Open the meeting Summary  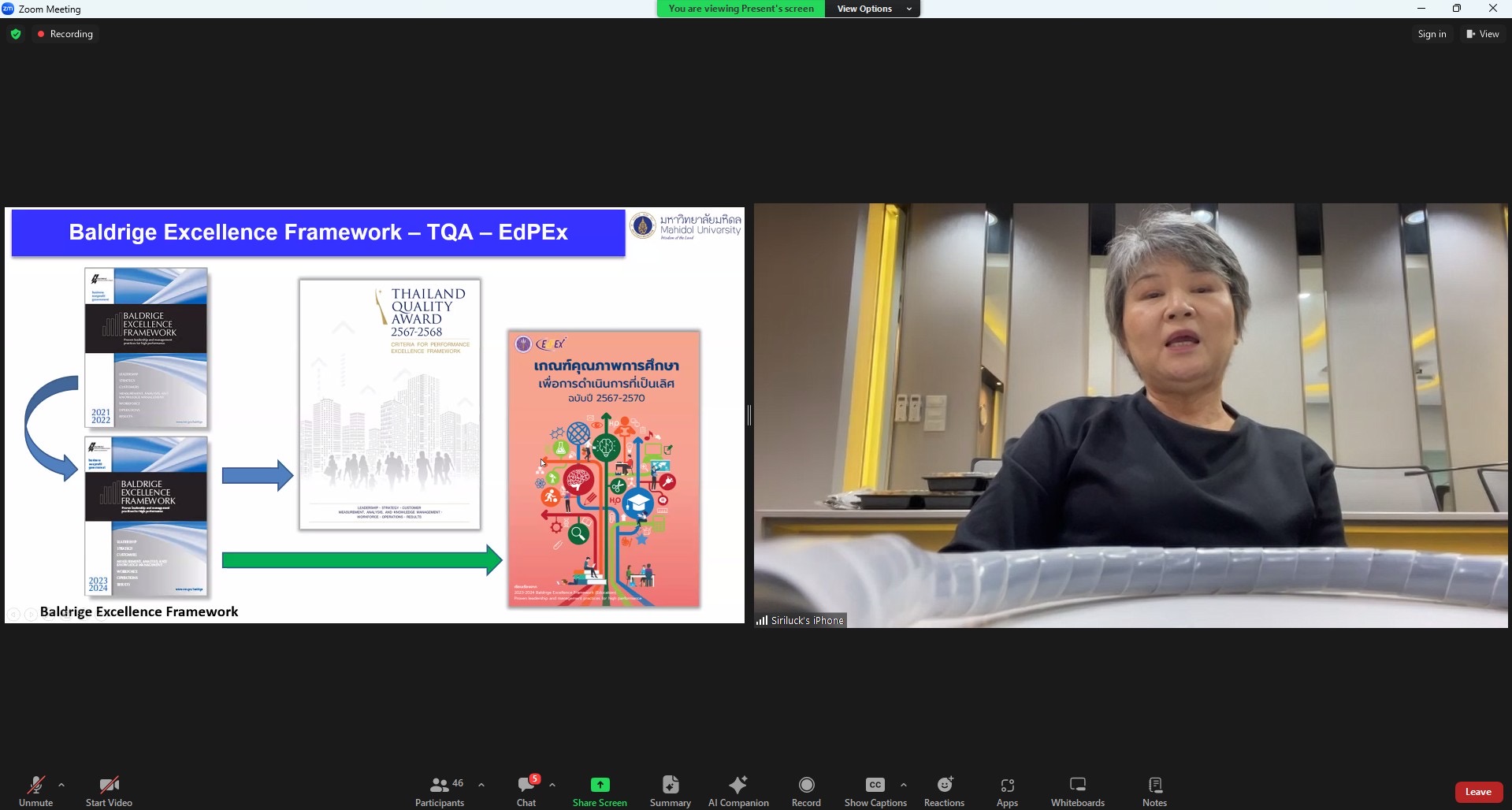(670, 790)
